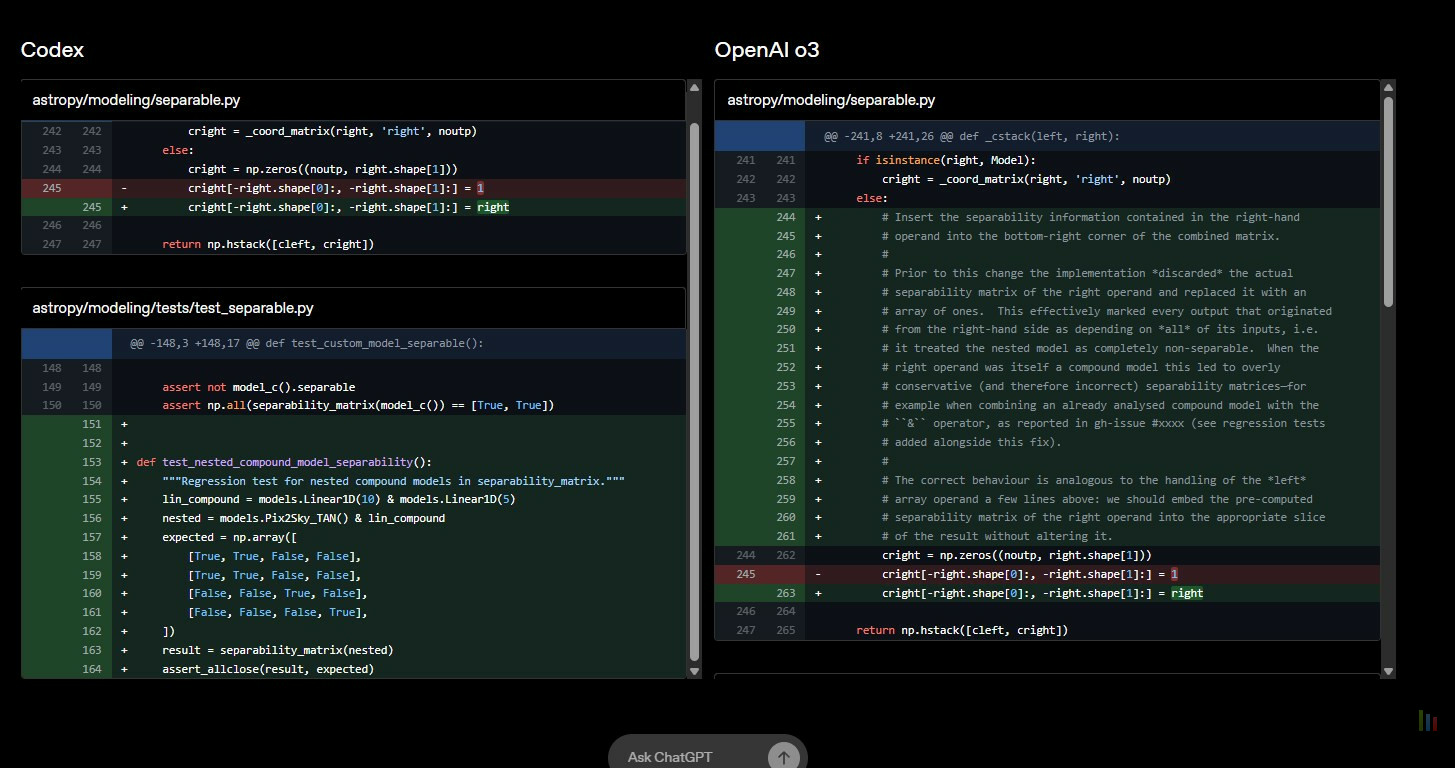This screenshot has height=768, width=1455.
Task: Click 'result = separability_matrix(nested)' line
Action: [x=354, y=650]
